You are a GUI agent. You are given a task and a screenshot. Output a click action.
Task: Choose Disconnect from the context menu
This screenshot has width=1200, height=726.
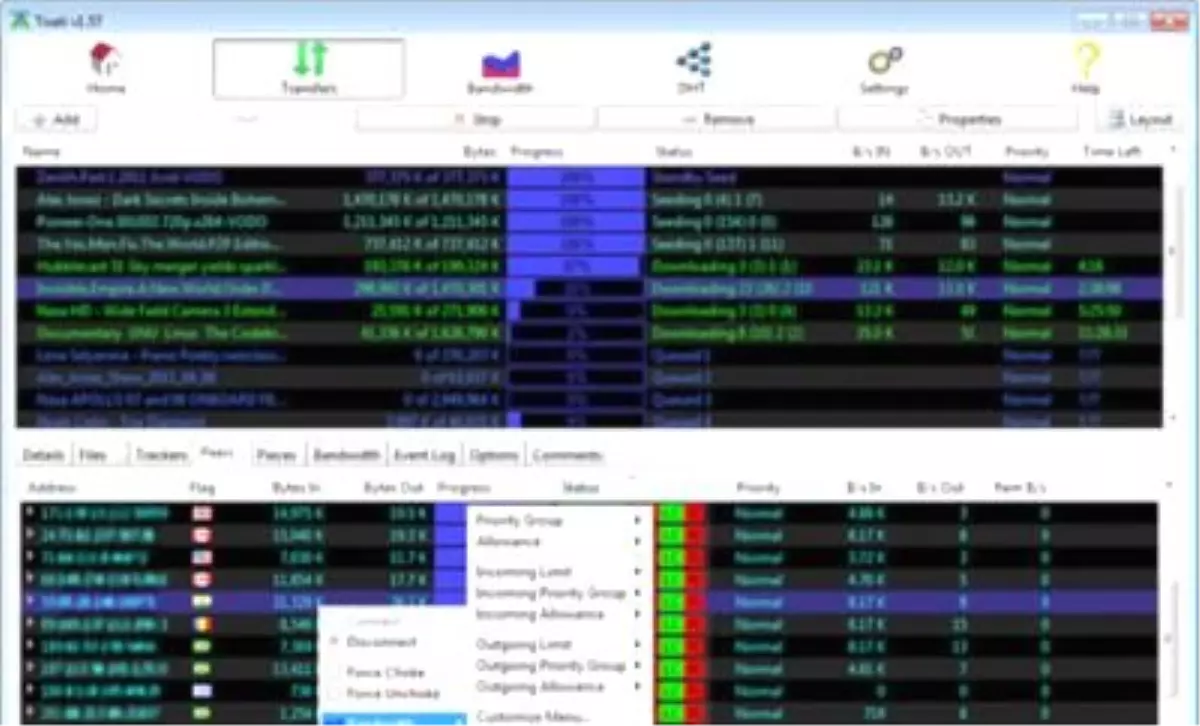pos(381,642)
